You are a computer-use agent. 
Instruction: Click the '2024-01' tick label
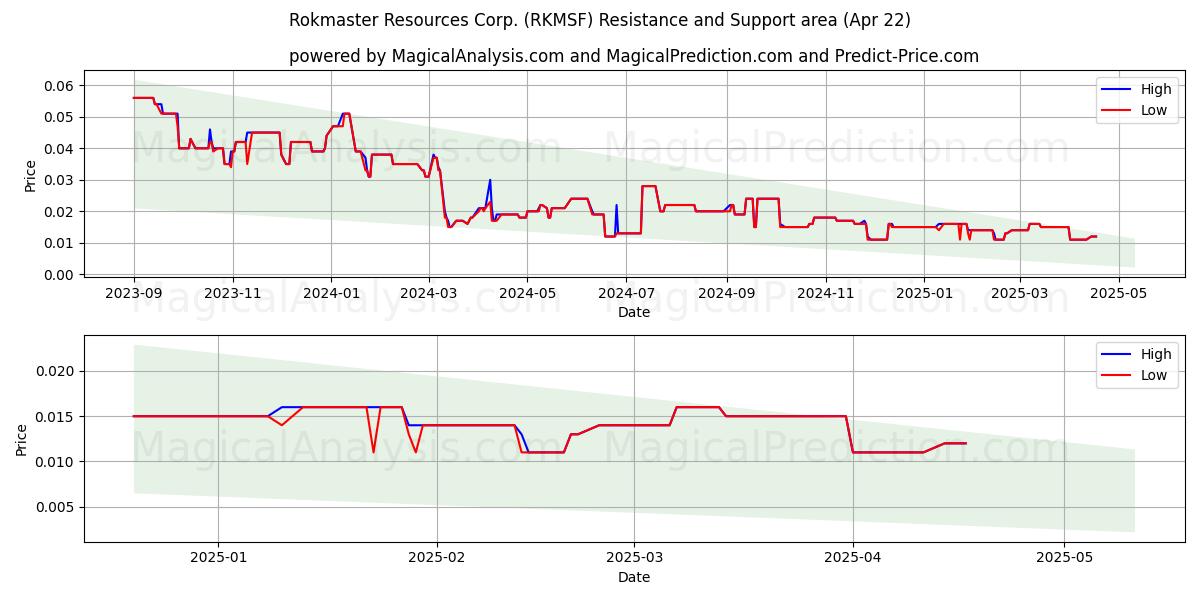331,293
